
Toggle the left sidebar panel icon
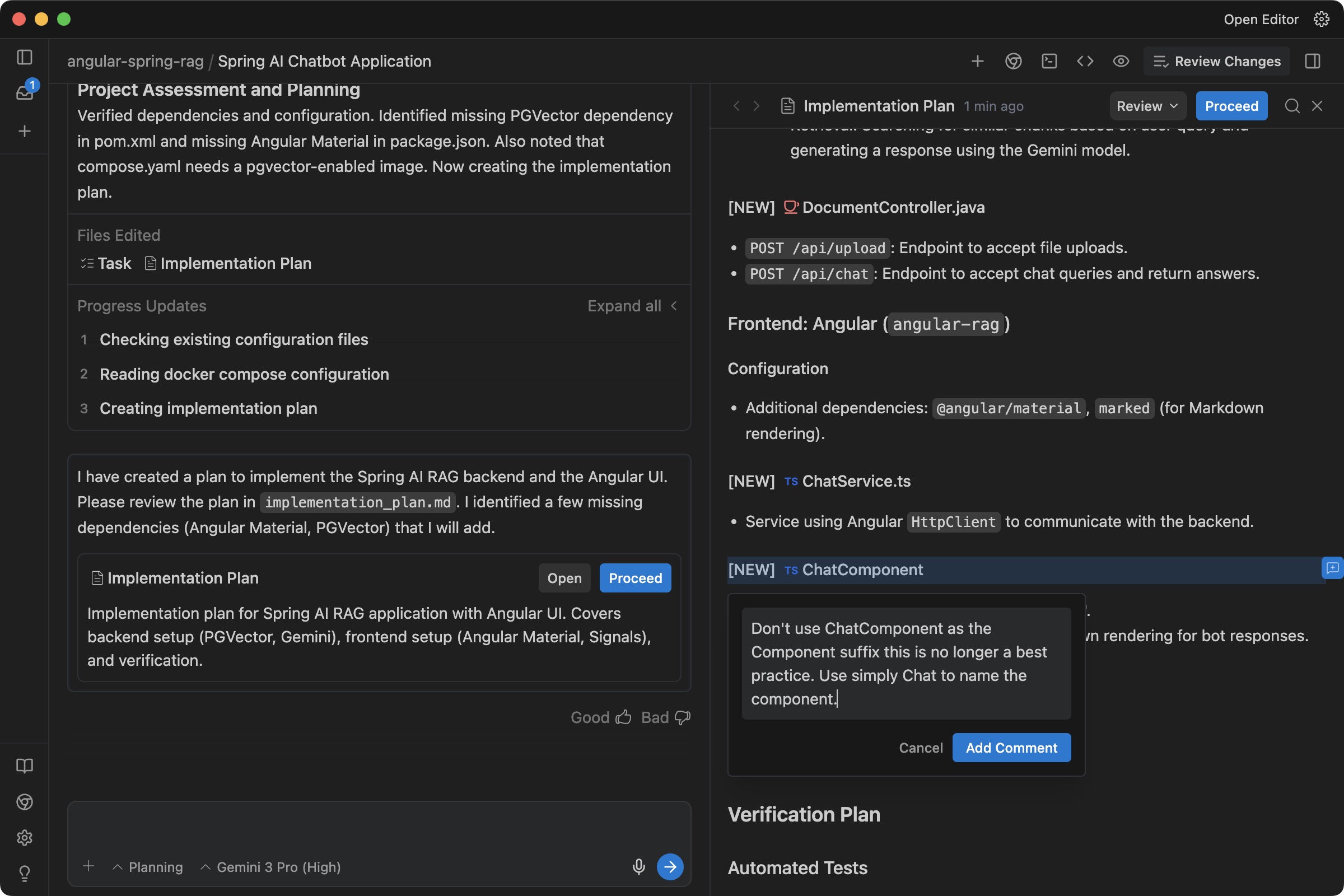coord(25,57)
